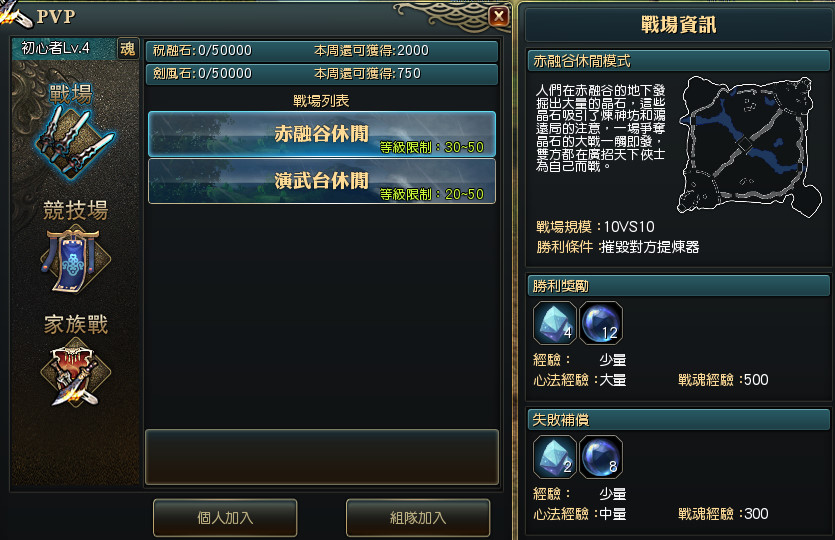The height and width of the screenshot is (540, 835).
Task: Click the 赤融谷 battlefield map thumbnail
Action: click(749, 146)
